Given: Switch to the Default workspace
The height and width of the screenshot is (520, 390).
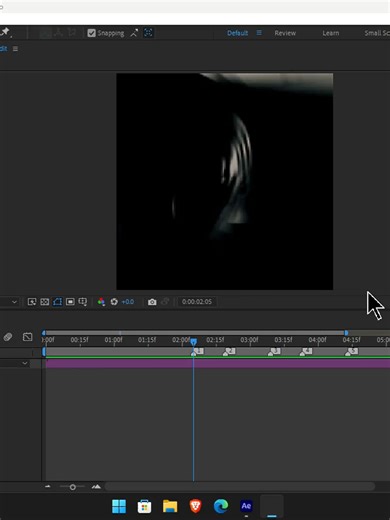Looking at the screenshot, I should pyautogui.click(x=237, y=33).
